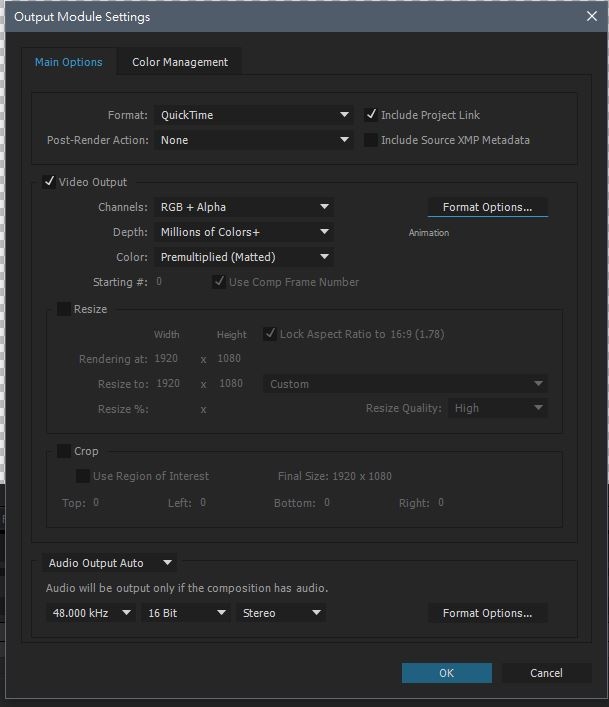Image resolution: width=609 pixels, height=707 pixels.
Task: Open the Audio Output Auto dropdown
Action: (110, 563)
